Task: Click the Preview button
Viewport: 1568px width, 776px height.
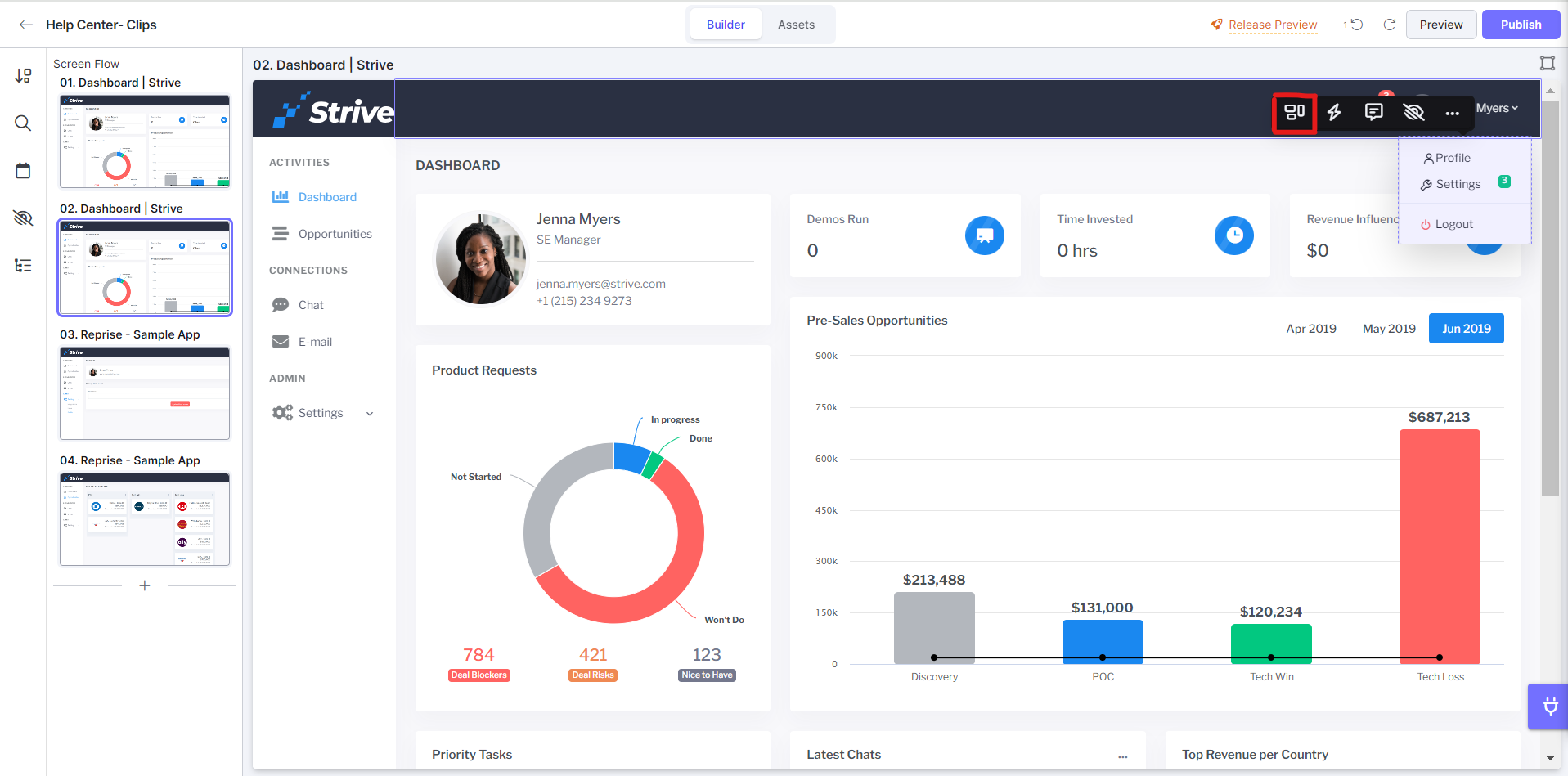Action: tap(1441, 25)
